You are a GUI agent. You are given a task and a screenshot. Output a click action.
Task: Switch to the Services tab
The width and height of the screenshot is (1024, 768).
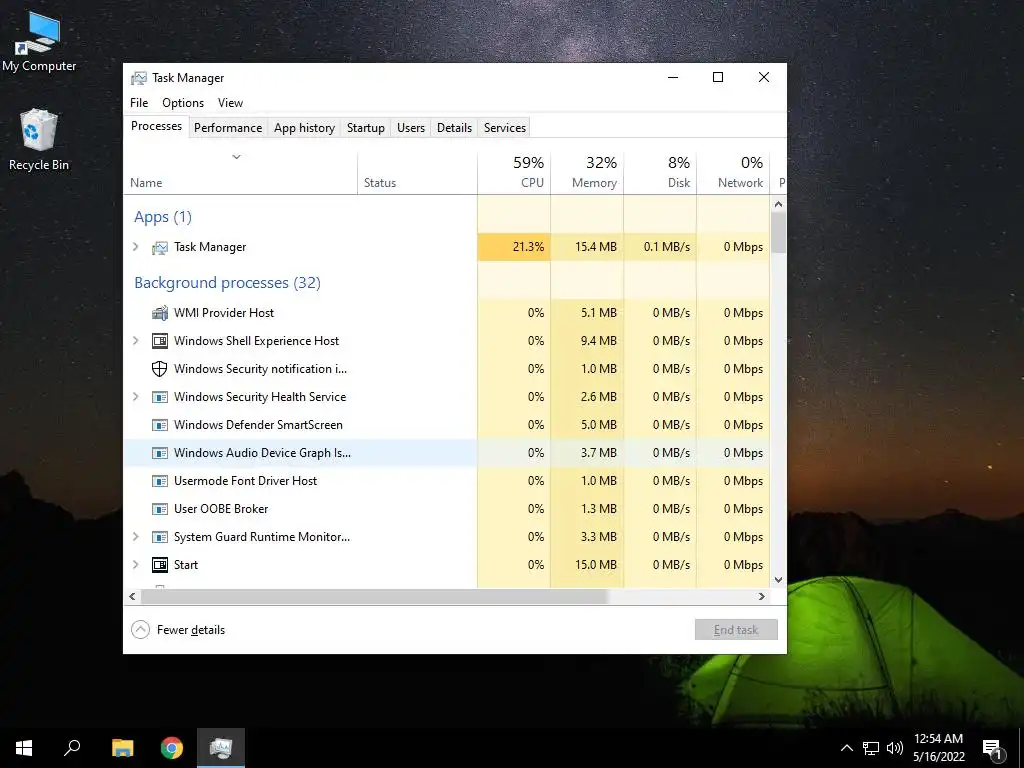[x=505, y=128]
